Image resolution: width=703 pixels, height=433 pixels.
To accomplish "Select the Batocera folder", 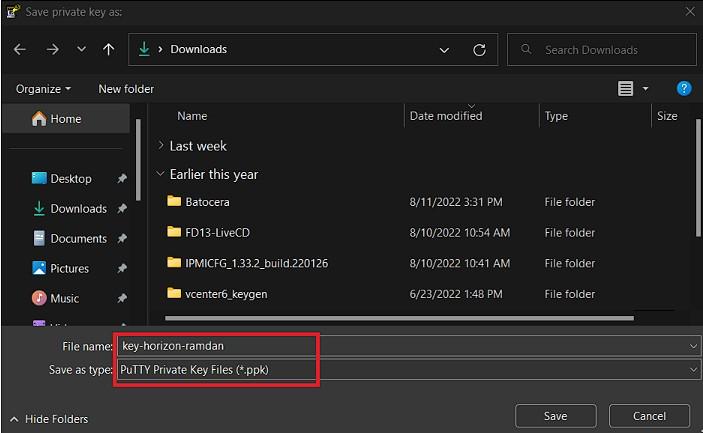I will tap(207, 202).
